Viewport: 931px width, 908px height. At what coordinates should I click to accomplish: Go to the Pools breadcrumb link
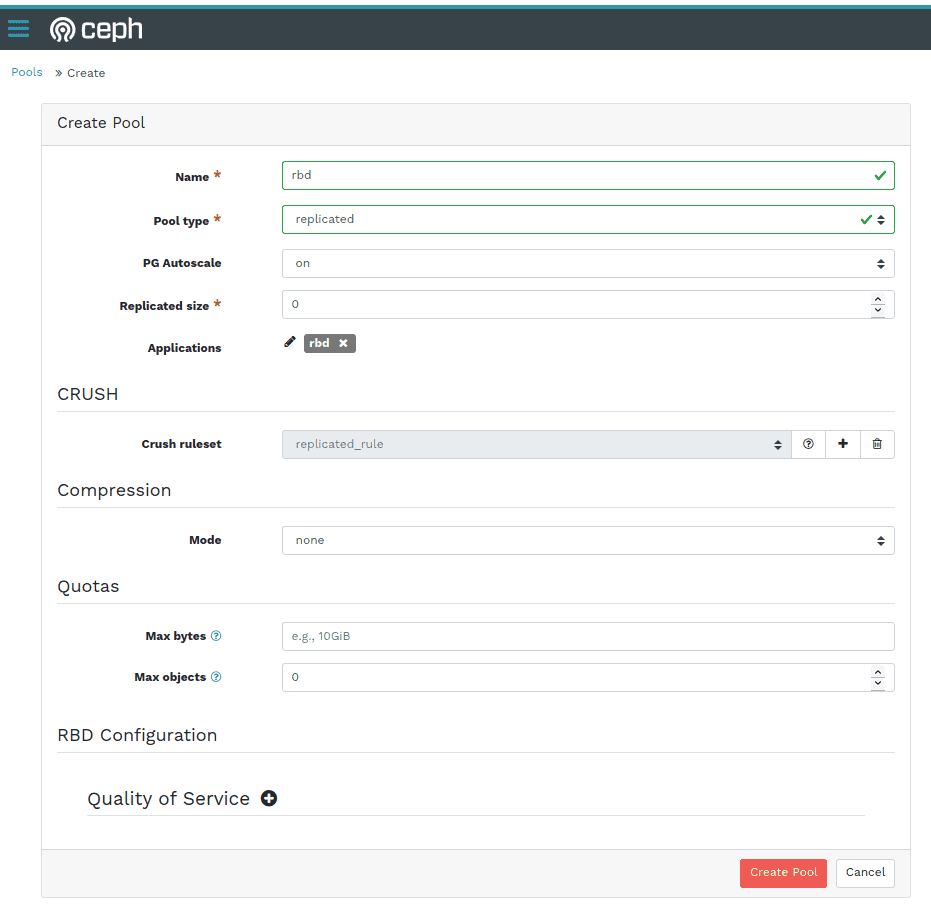point(27,72)
